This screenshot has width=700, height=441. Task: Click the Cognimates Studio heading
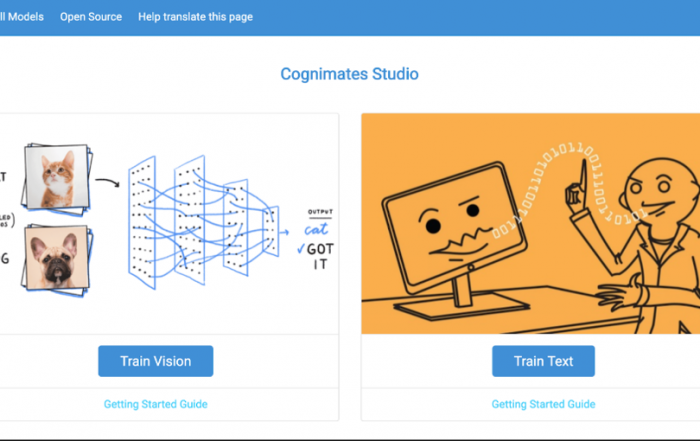(x=349, y=74)
